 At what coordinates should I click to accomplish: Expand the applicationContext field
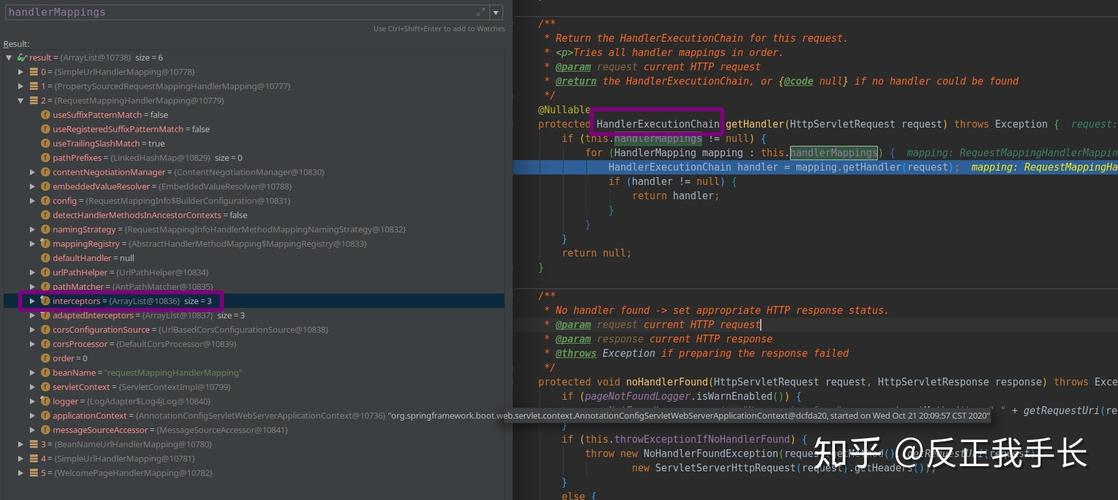point(33,415)
